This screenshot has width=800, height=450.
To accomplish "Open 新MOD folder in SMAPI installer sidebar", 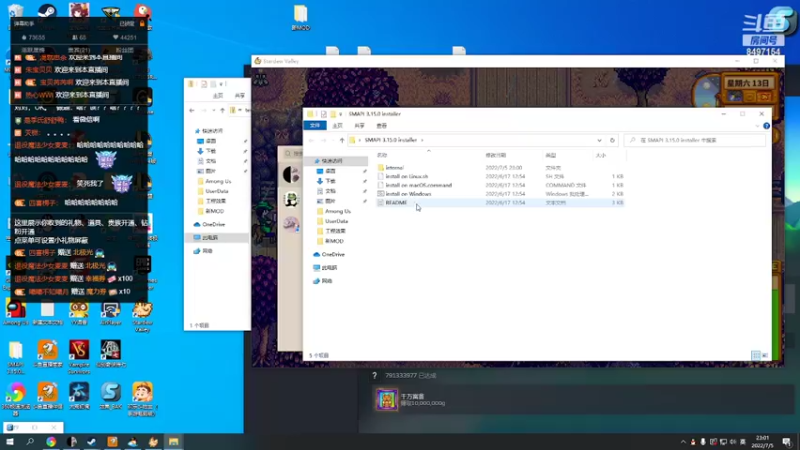I will (334, 241).
